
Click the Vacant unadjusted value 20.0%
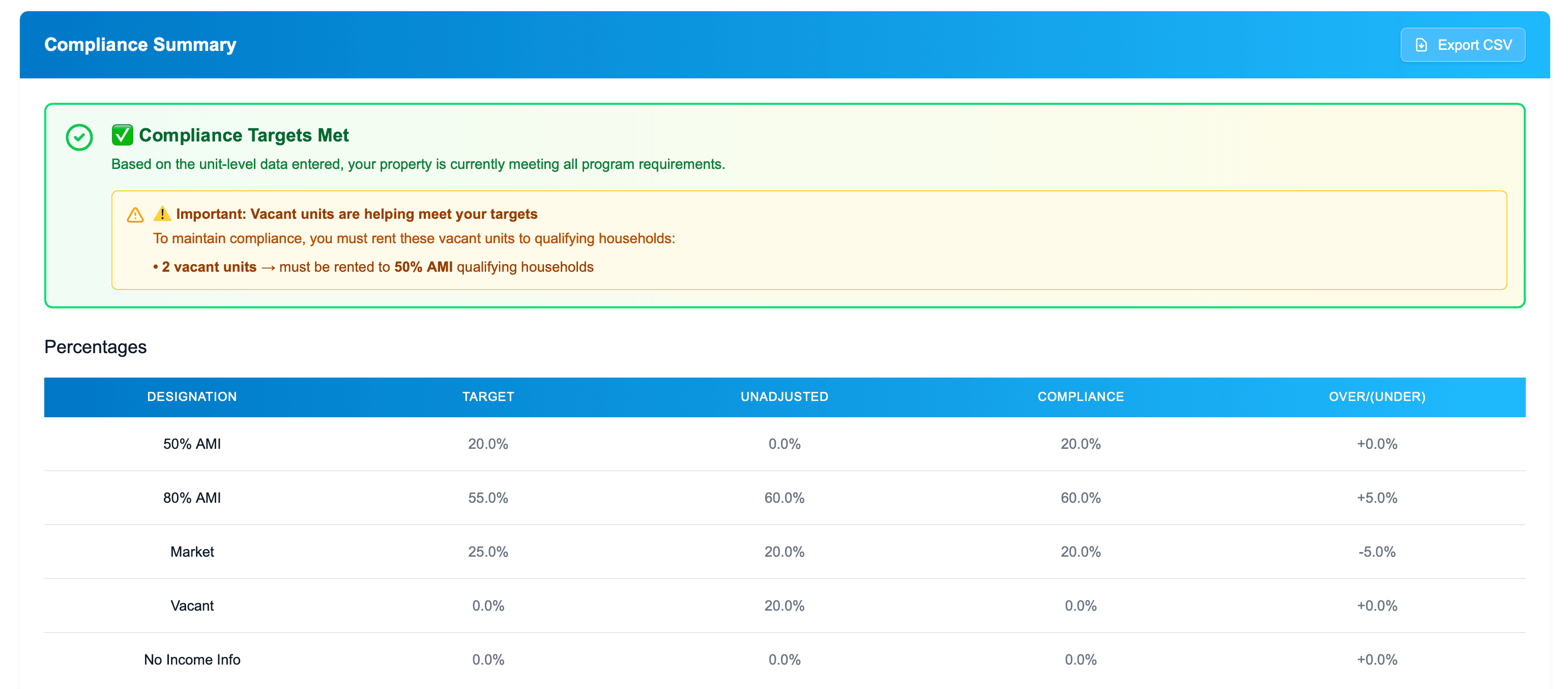coord(784,606)
